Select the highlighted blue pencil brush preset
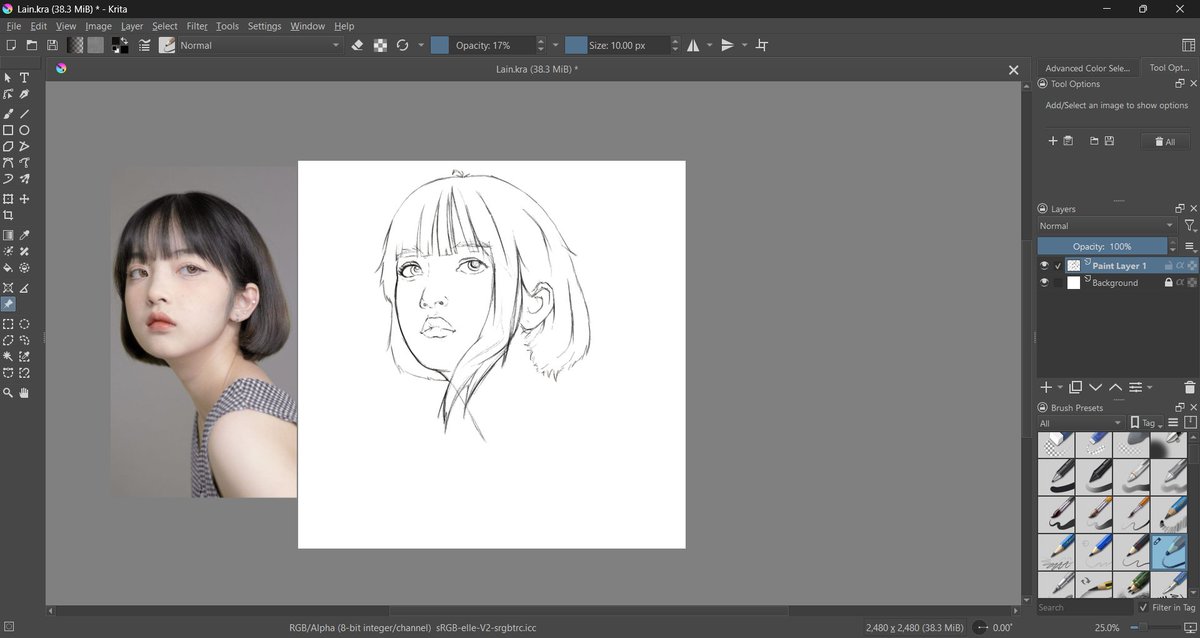The height and width of the screenshot is (638, 1200). click(1169, 551)
